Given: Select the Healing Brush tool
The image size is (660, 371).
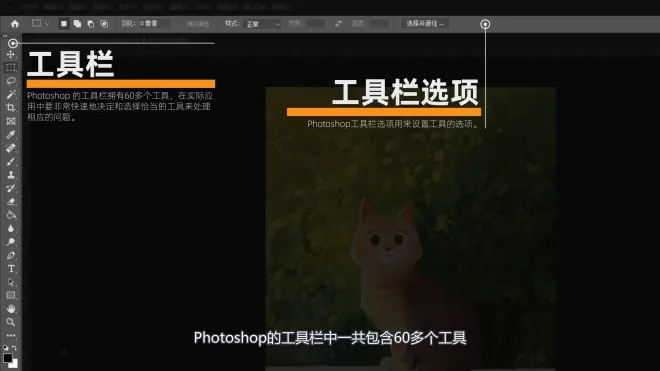Looking at the screenshot, I should (x=11, y=148).
